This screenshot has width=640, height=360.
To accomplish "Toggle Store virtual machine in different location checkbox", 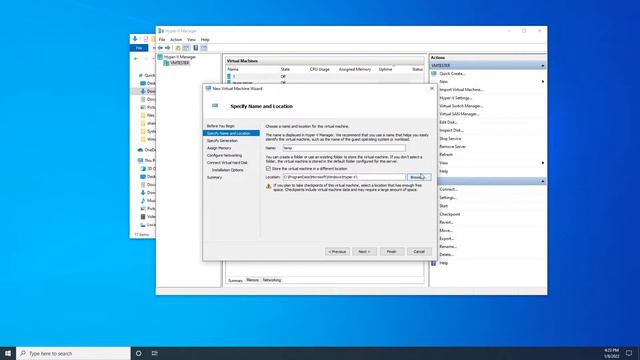I will click(x=268, y=168).
